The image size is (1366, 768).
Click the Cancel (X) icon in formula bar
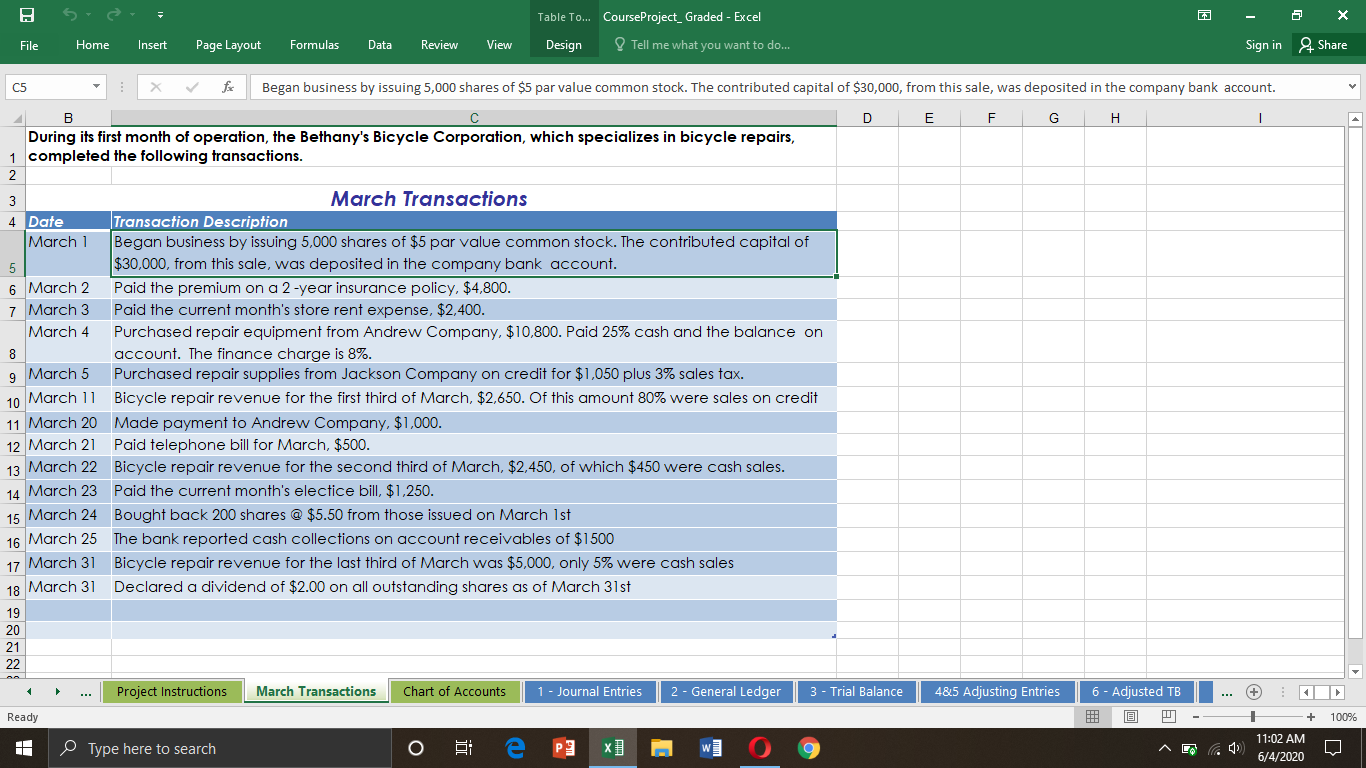point(155,87)
